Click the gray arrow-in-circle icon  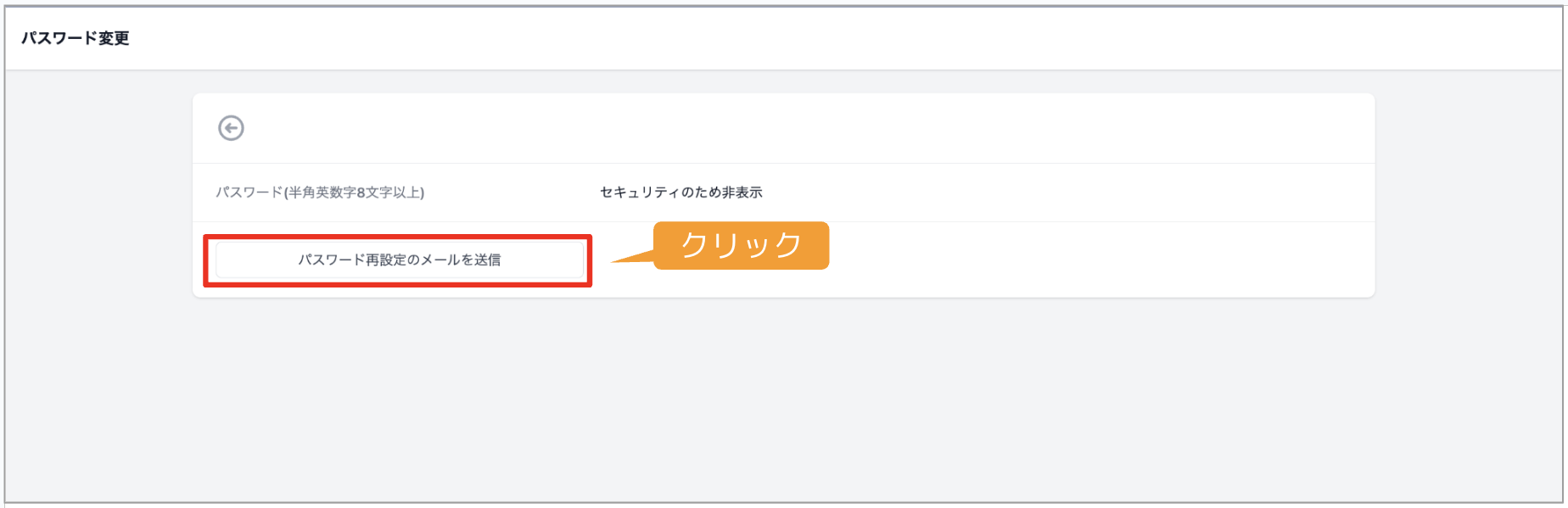pos(231,128)
